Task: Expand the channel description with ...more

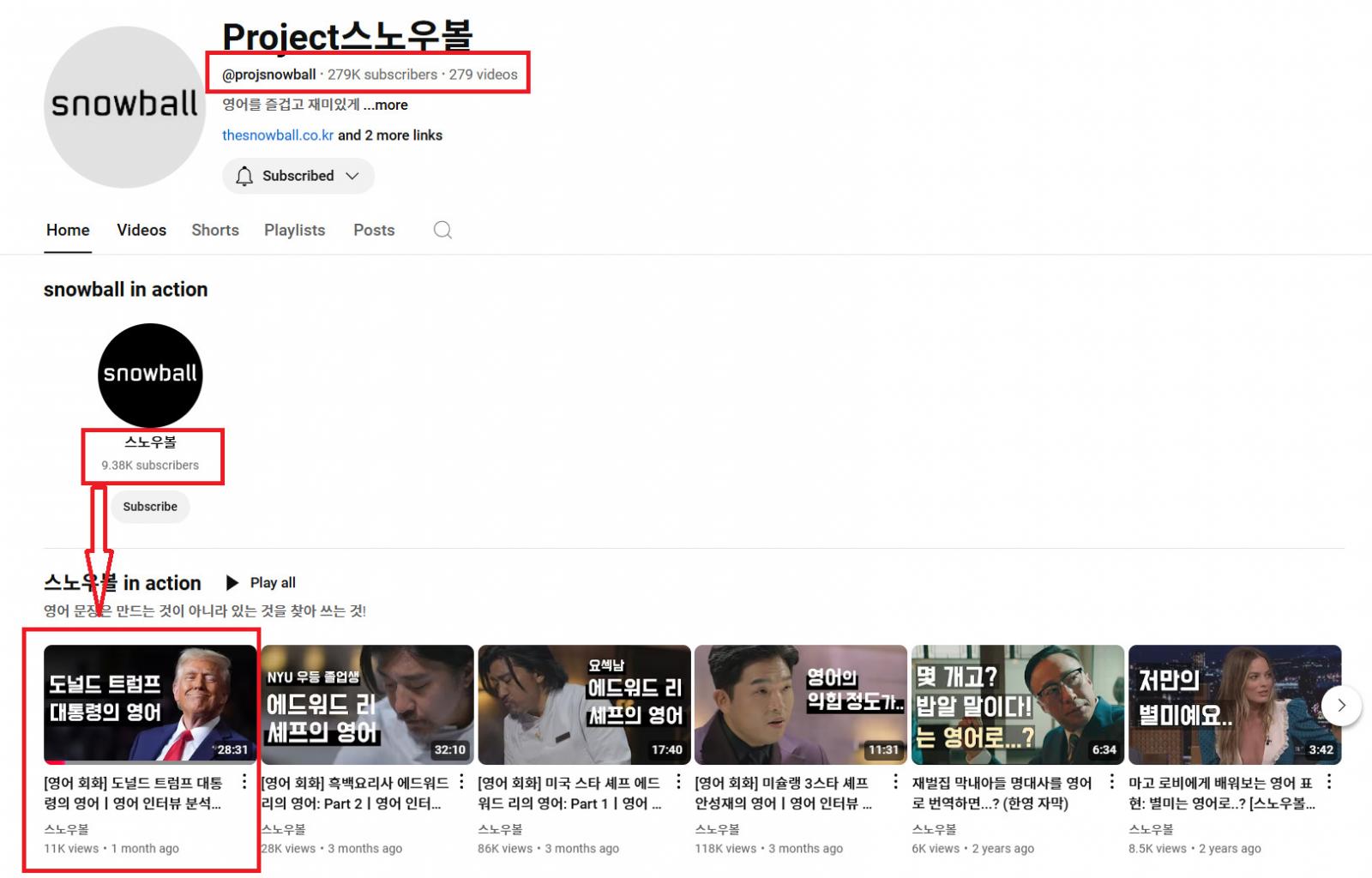Action: [385, 105]
